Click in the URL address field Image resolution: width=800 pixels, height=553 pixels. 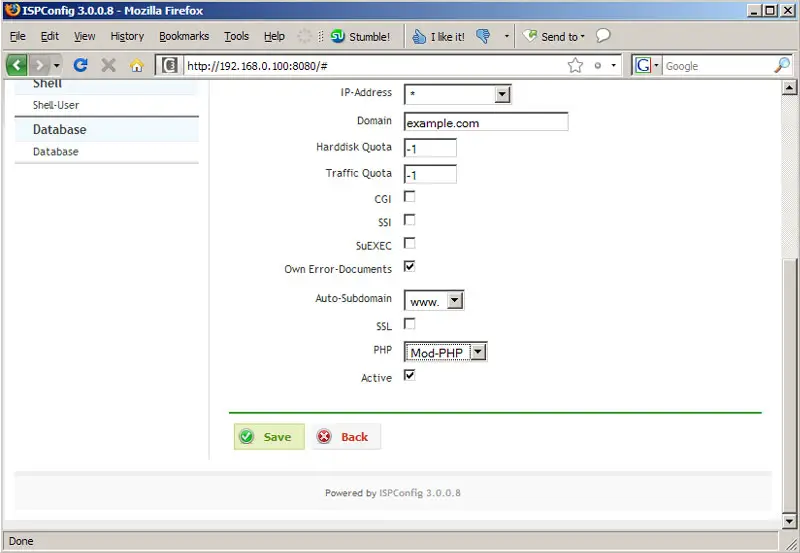(x=375, y=66)
